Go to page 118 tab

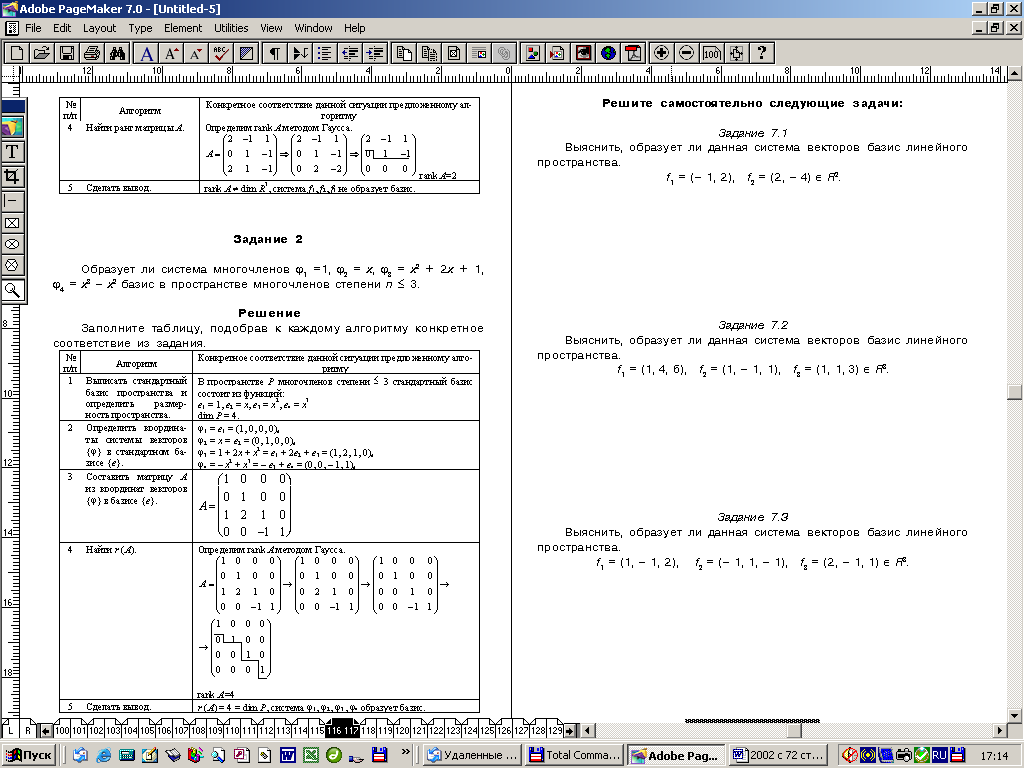click(368, 730)
